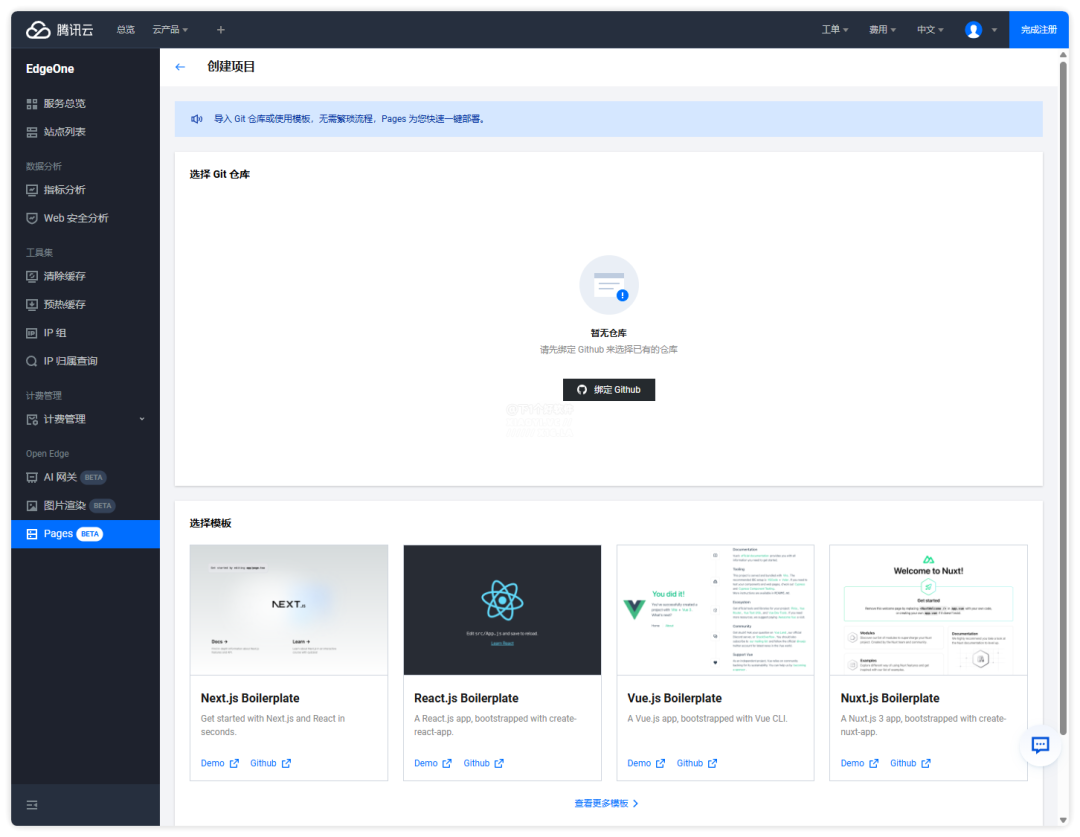The image size is (1080, 837).
Task: Expand the 云产品 dropdown
Action: pos(170,30)
